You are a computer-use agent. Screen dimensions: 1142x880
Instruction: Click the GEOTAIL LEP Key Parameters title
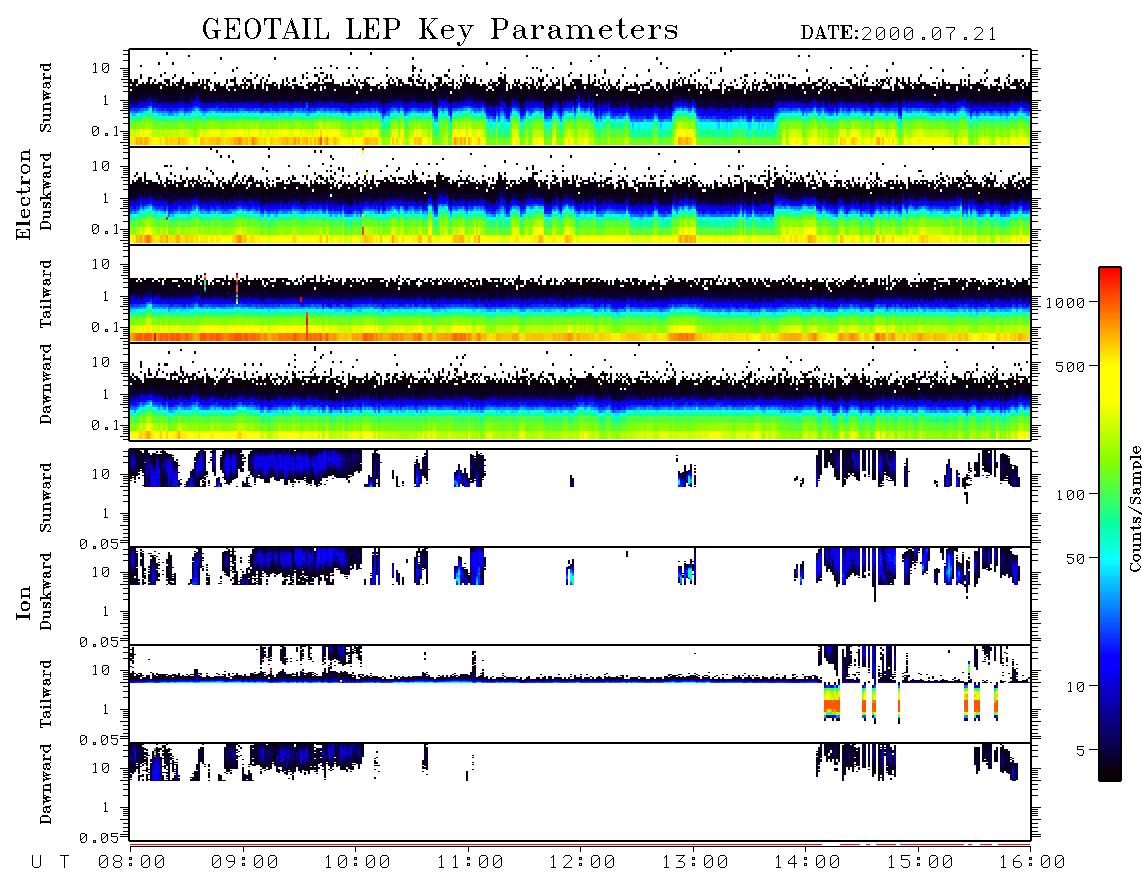pos(440,30)
